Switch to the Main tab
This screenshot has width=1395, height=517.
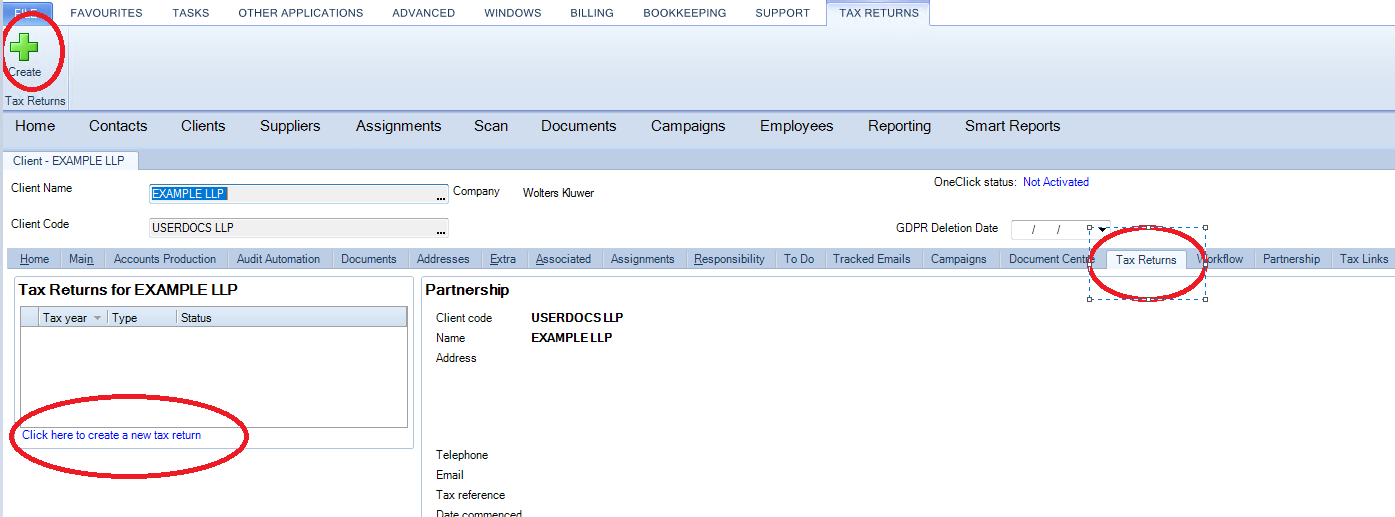[81, 259]
